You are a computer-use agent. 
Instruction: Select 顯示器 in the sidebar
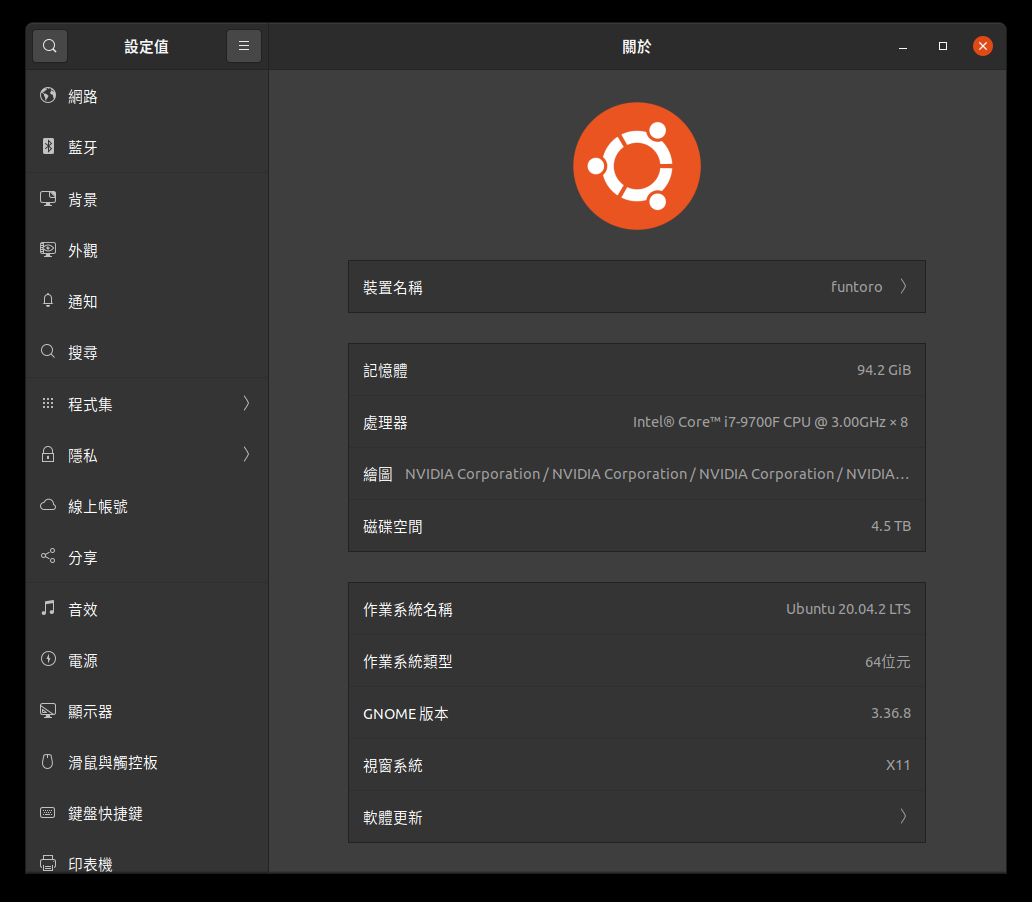[x=147, y=712]
